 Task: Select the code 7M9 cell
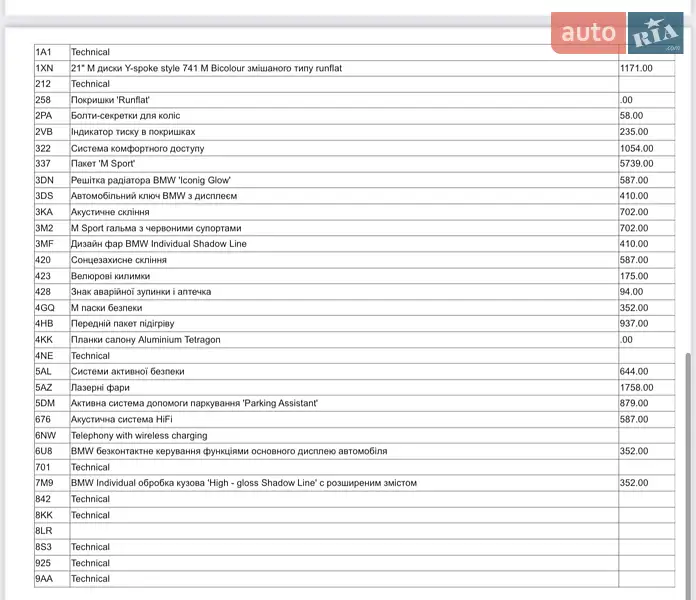click(44, 483)
